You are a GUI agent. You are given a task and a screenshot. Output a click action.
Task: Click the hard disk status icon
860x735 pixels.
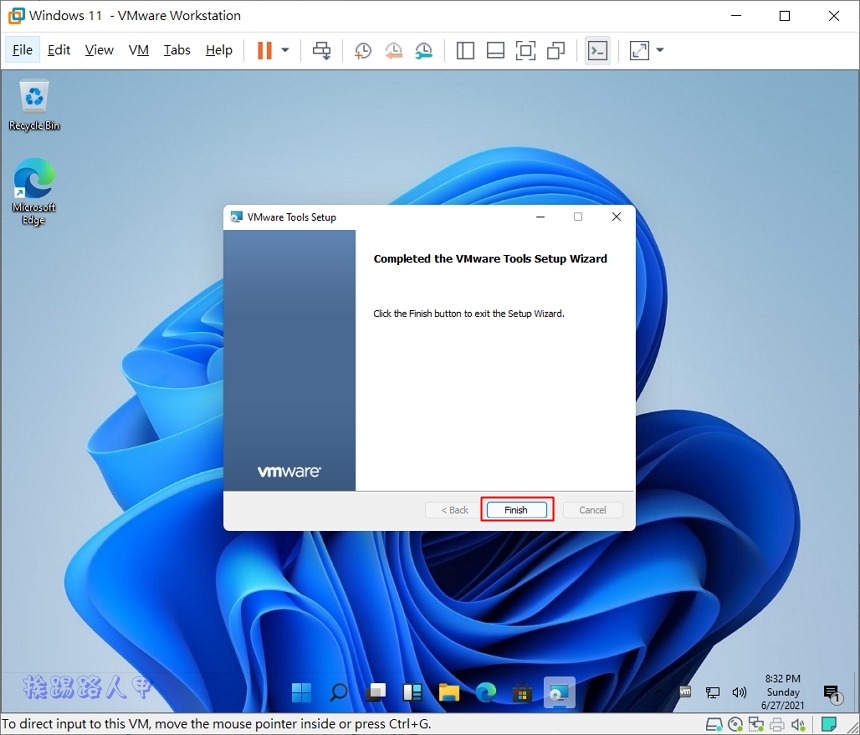pyautogui.click(x=713, y=724)
